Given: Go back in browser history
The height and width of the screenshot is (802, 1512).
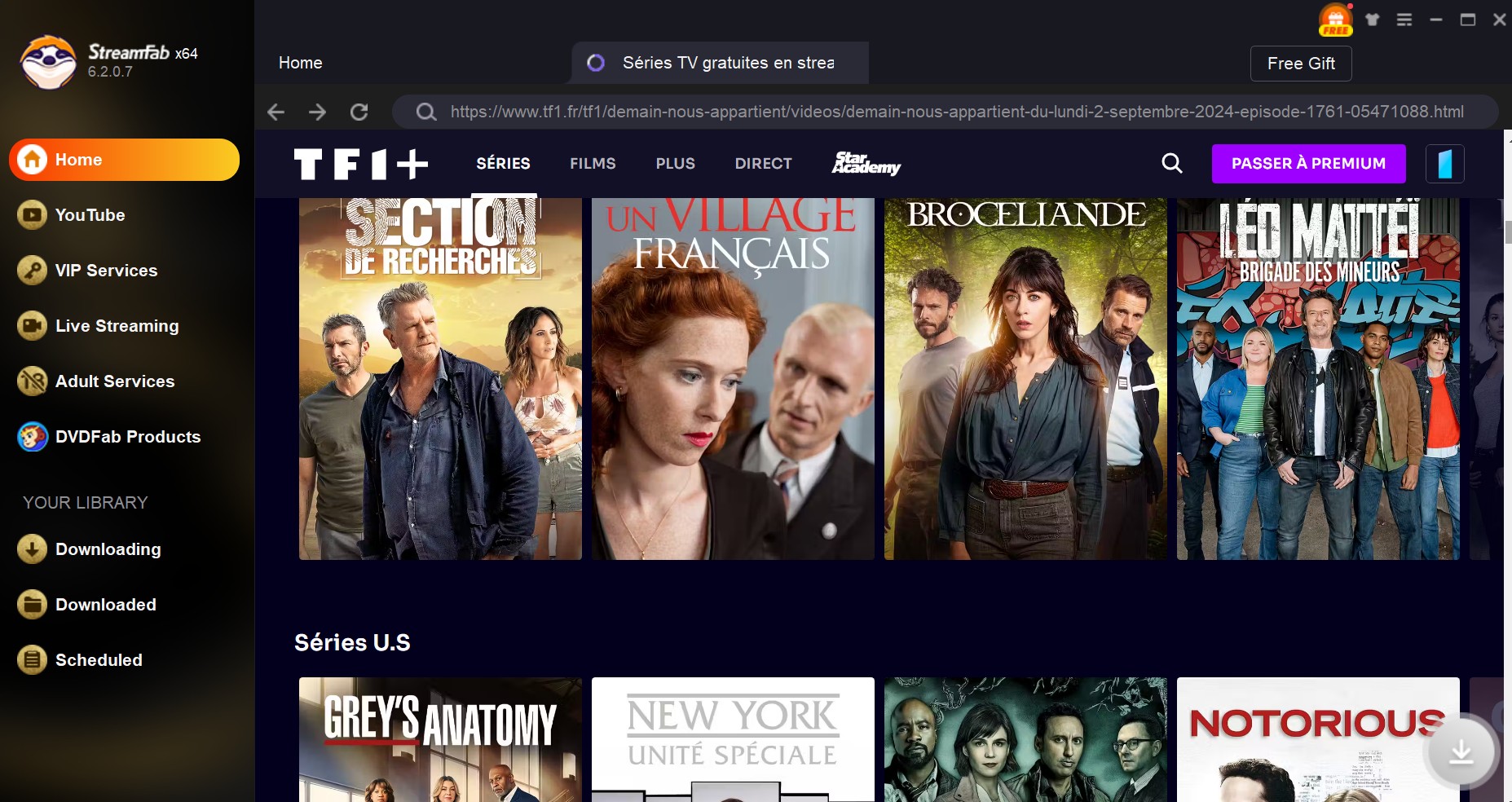Looking at the screenshot, I should pos(276,112).
